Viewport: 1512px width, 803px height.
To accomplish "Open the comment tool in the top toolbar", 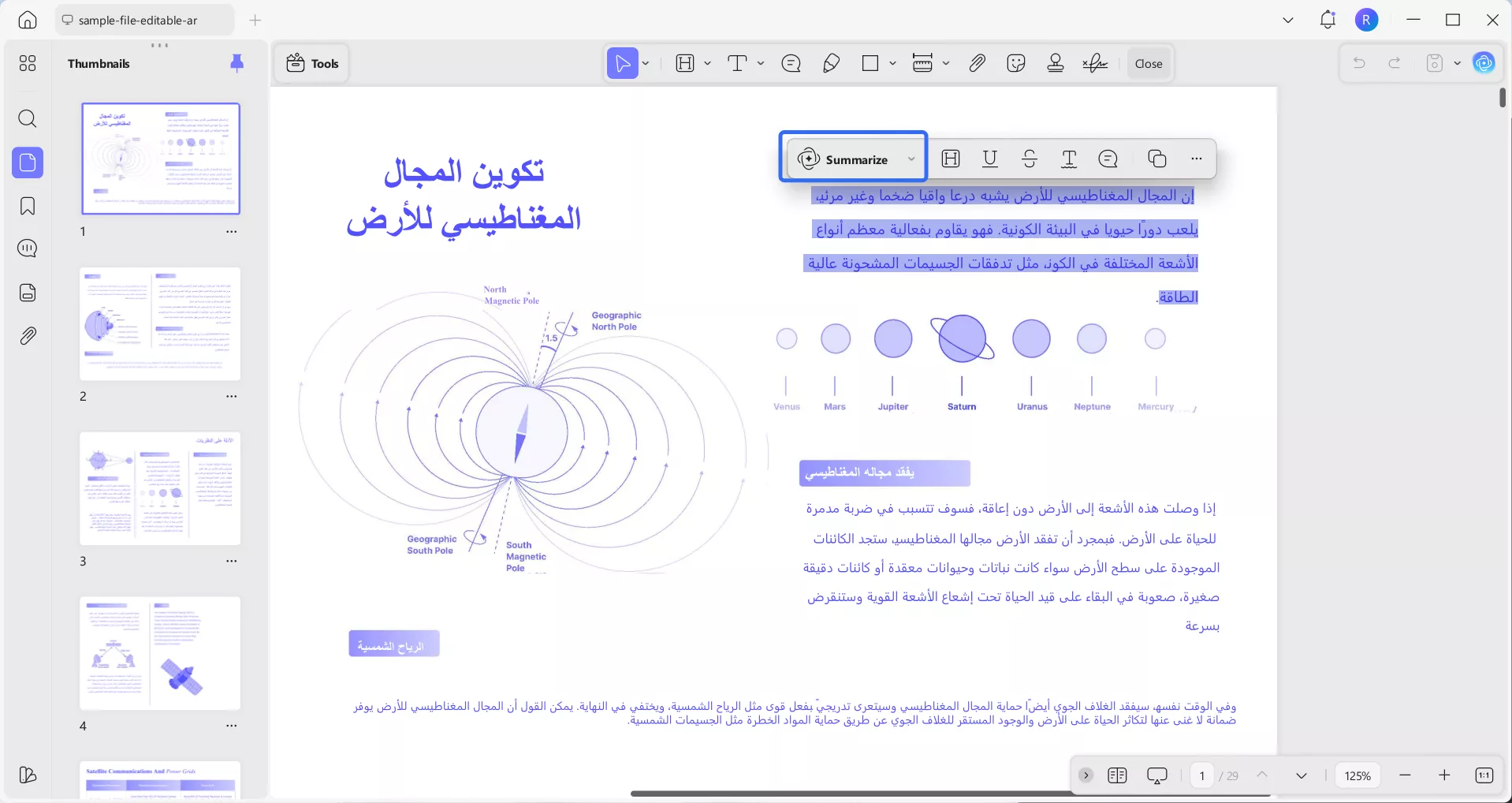I will tap(791, 63).
